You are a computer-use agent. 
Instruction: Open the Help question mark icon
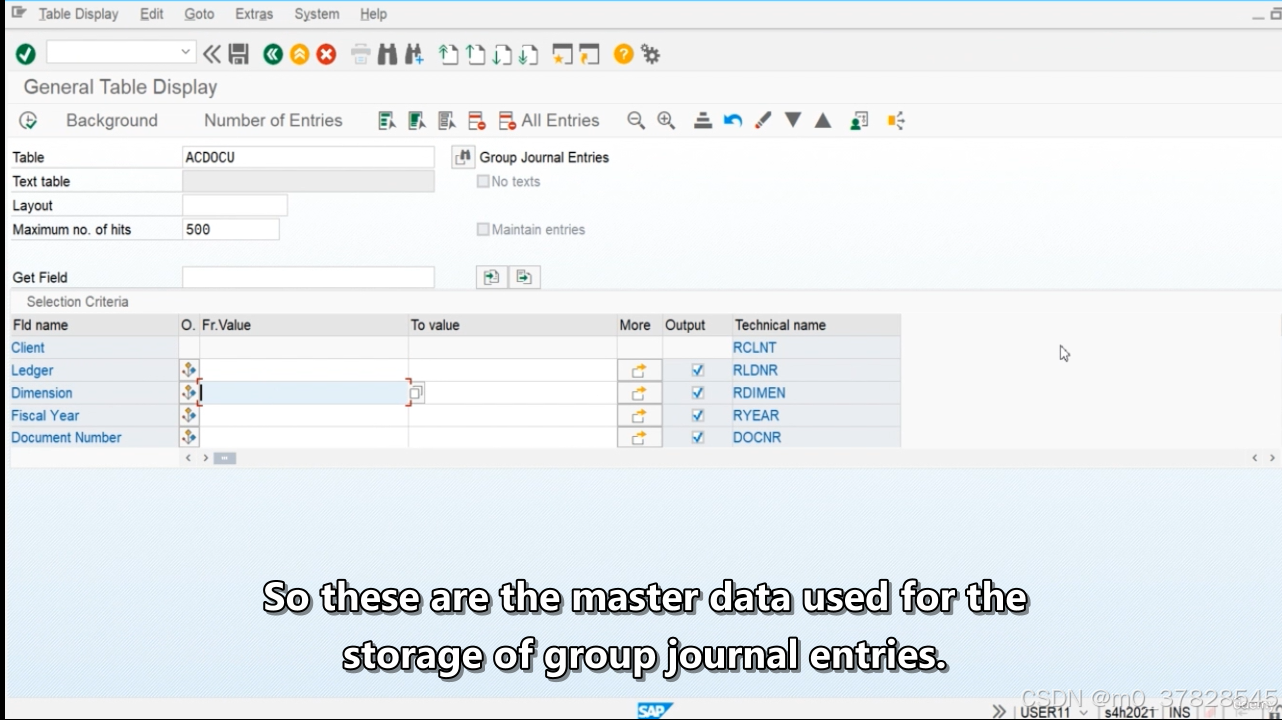point(622,54)
